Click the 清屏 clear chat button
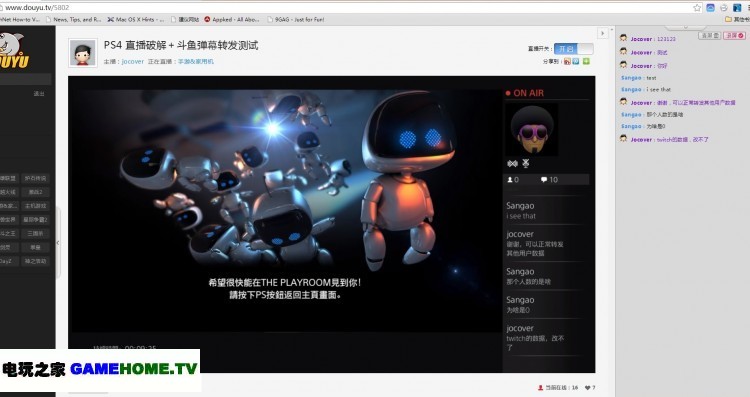This screenshot has height=397, width=750. click(709, 36)
